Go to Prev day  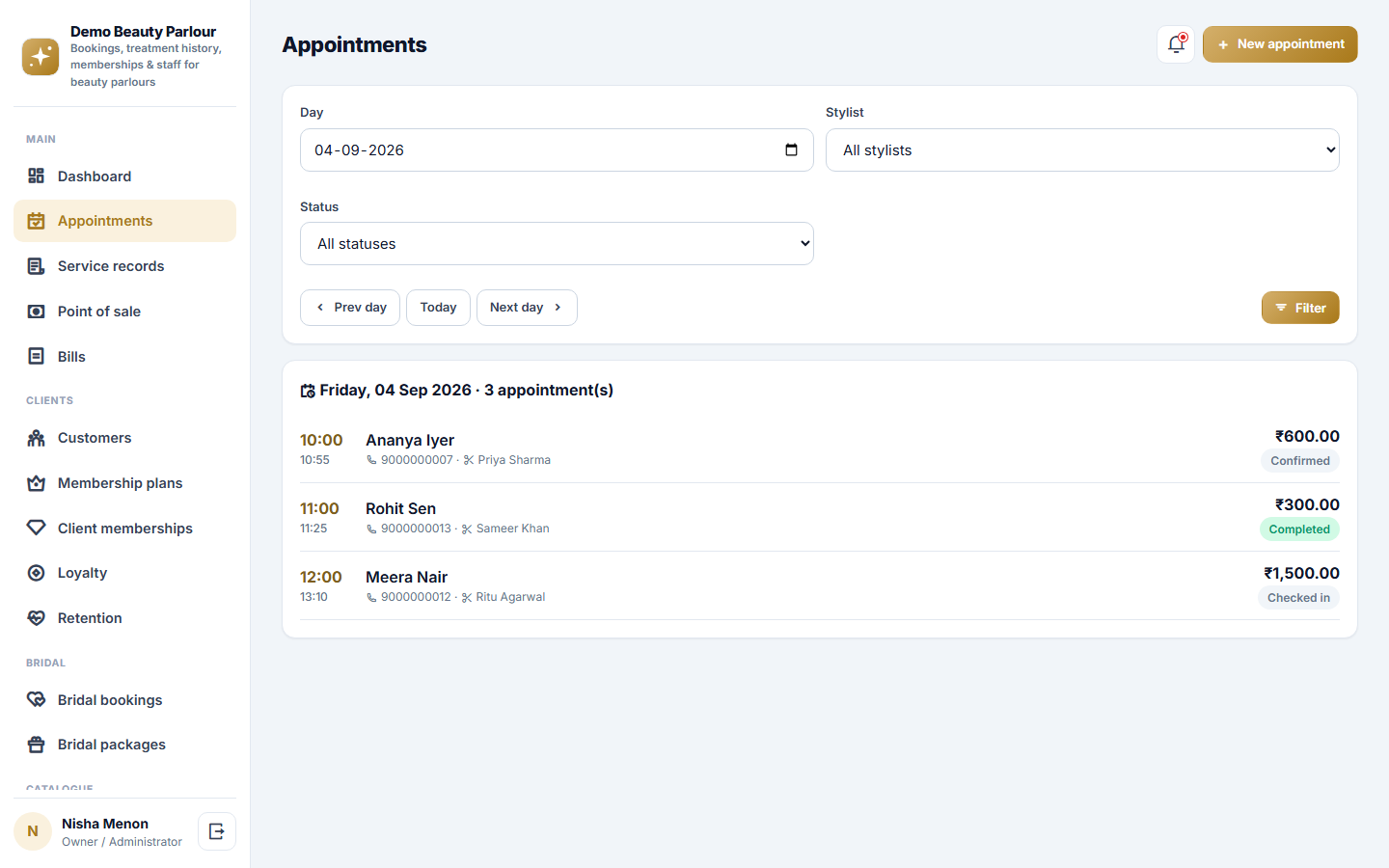coord(350,308)
